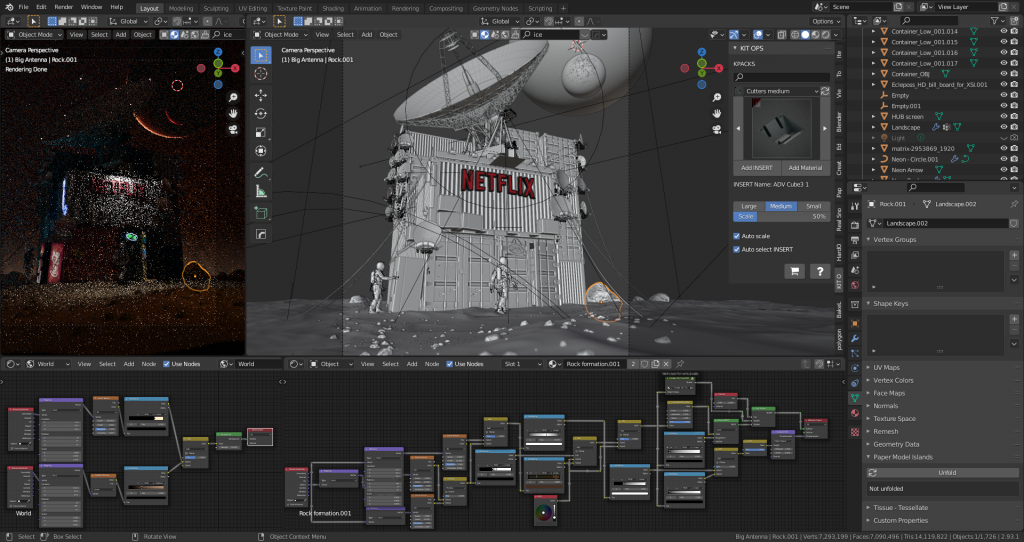Viewport: 1024px width, 542px height.
Task: Open the Render properties tab icon
Action: point(855,225)
